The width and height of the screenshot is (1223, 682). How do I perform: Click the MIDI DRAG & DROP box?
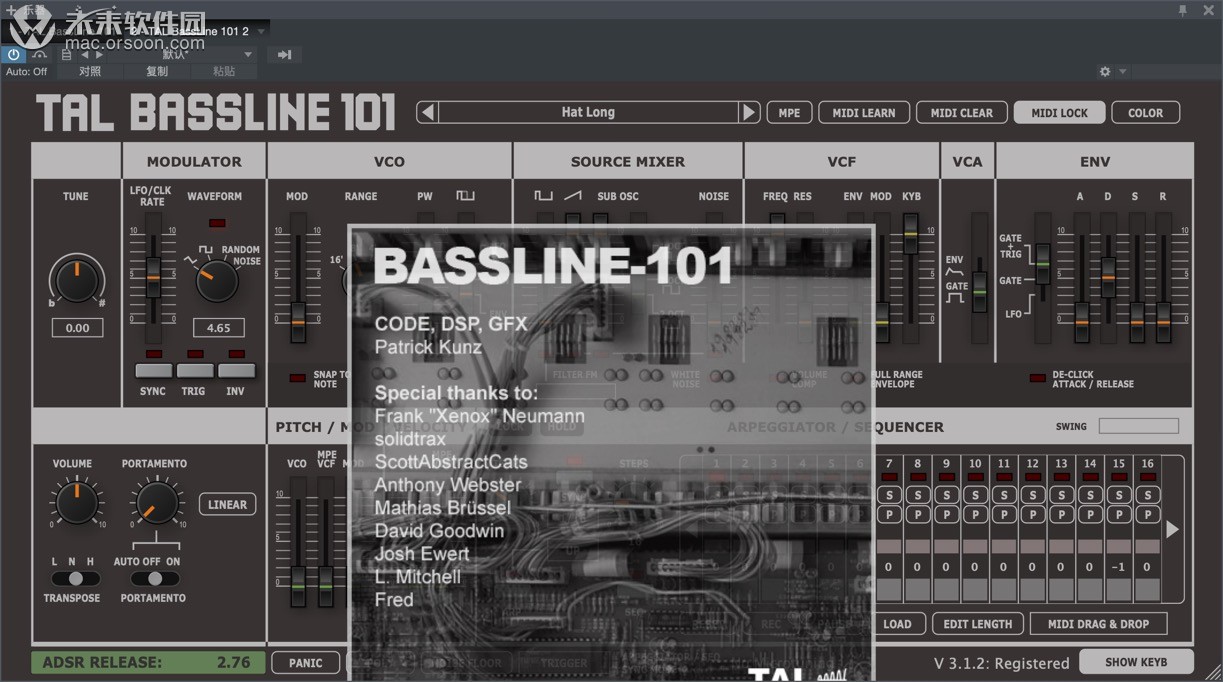click(1098, 624)
